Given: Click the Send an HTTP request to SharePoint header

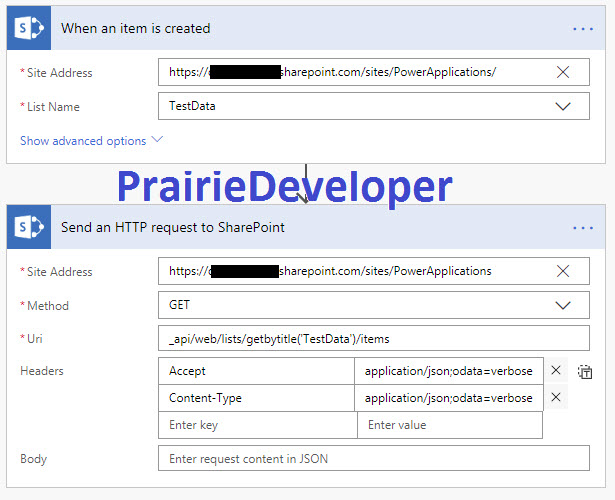Looking at the screenshot, I should pos(306,227).
